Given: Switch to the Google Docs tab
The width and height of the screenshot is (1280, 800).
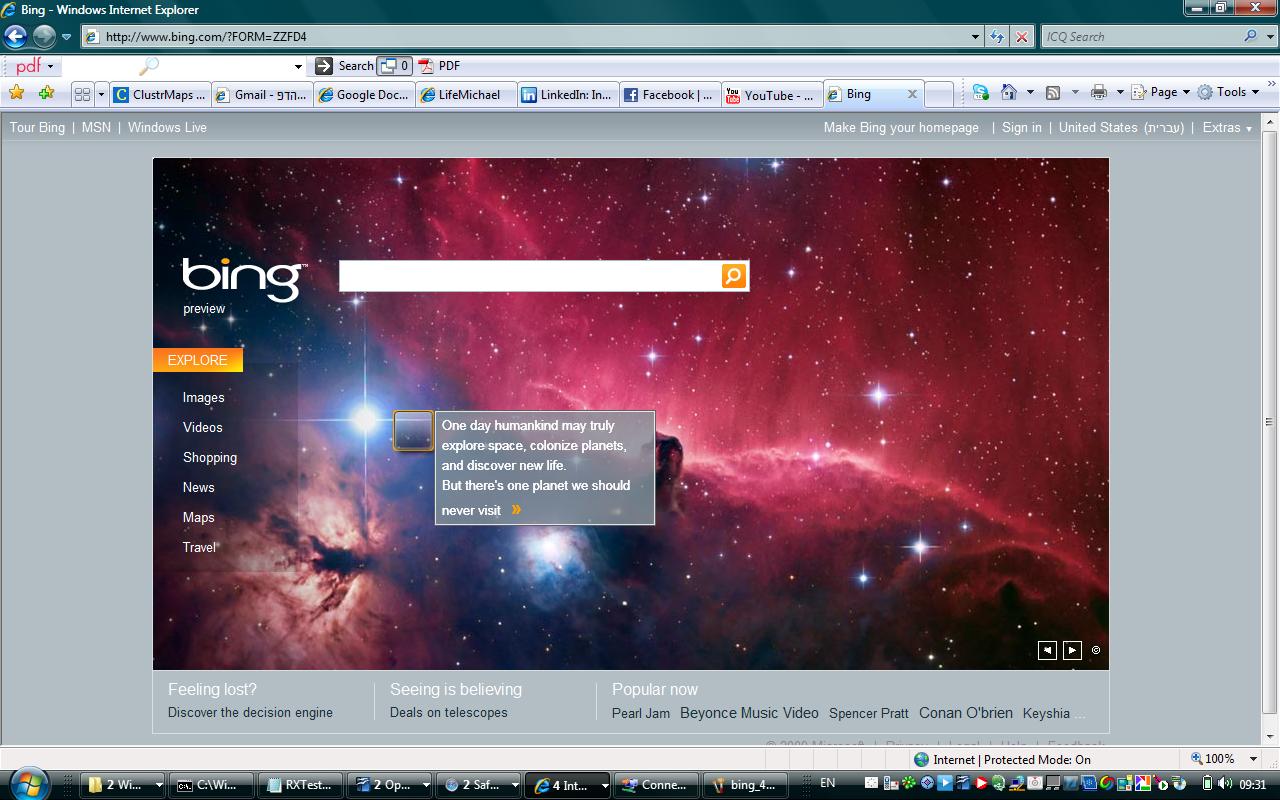Looking at the screenshot, I should click(364, 95).
